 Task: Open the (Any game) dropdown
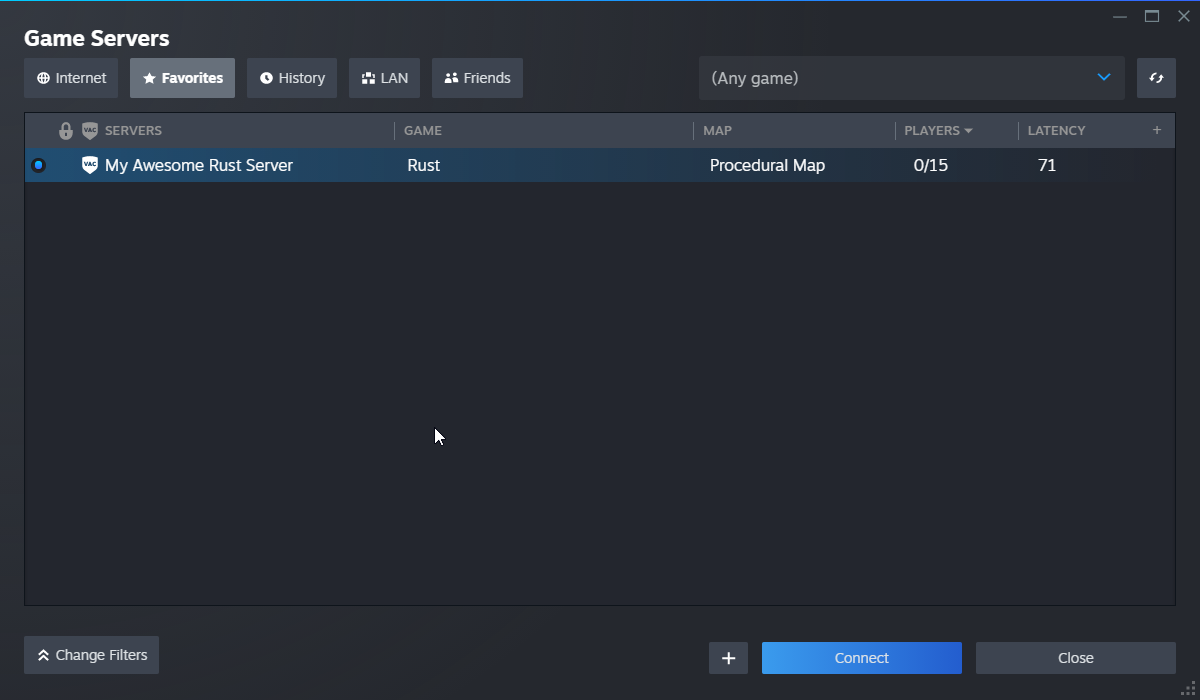click(912, 77)
